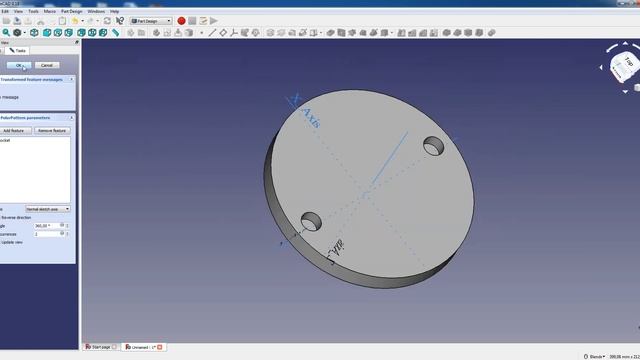Click the navigation cube down arrow
The width and height of the screenshot is (640, 360).
coord(625,92)
